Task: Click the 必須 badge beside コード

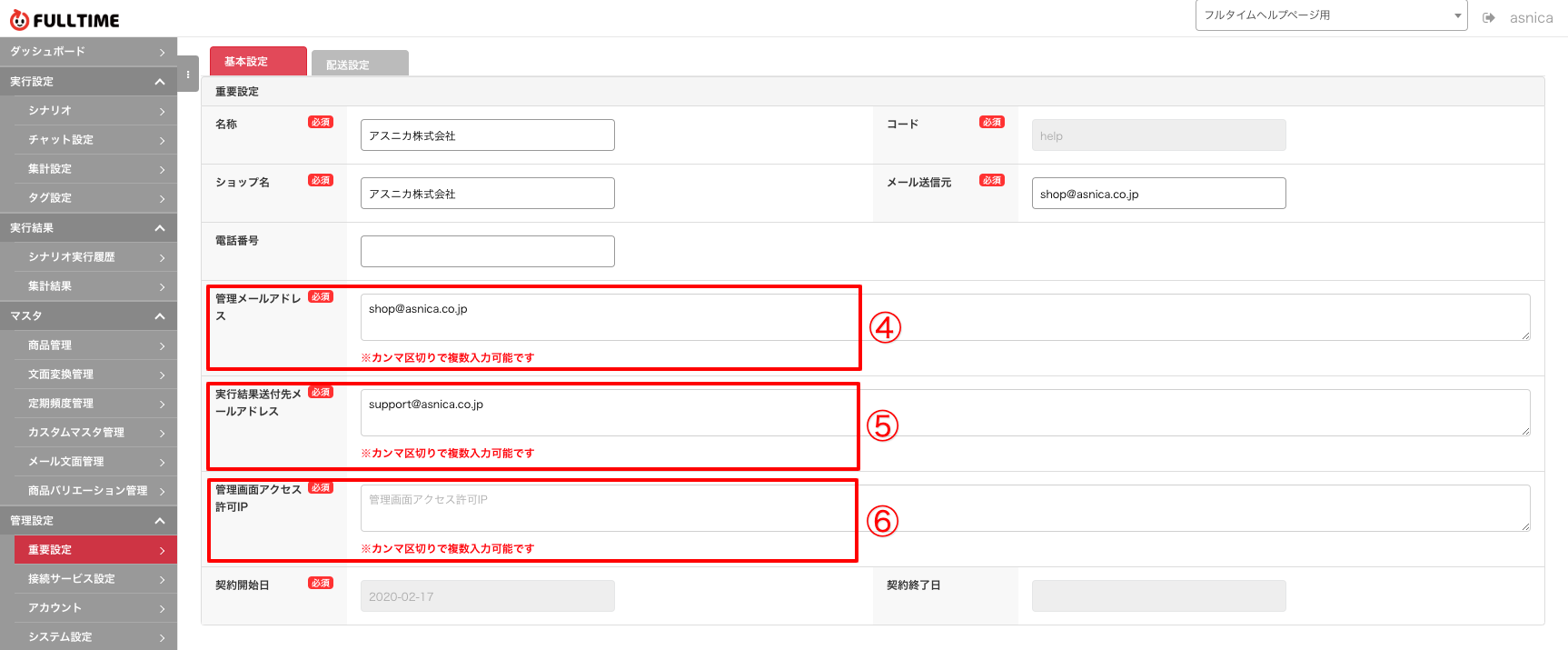Action: [x=992, y=122]
